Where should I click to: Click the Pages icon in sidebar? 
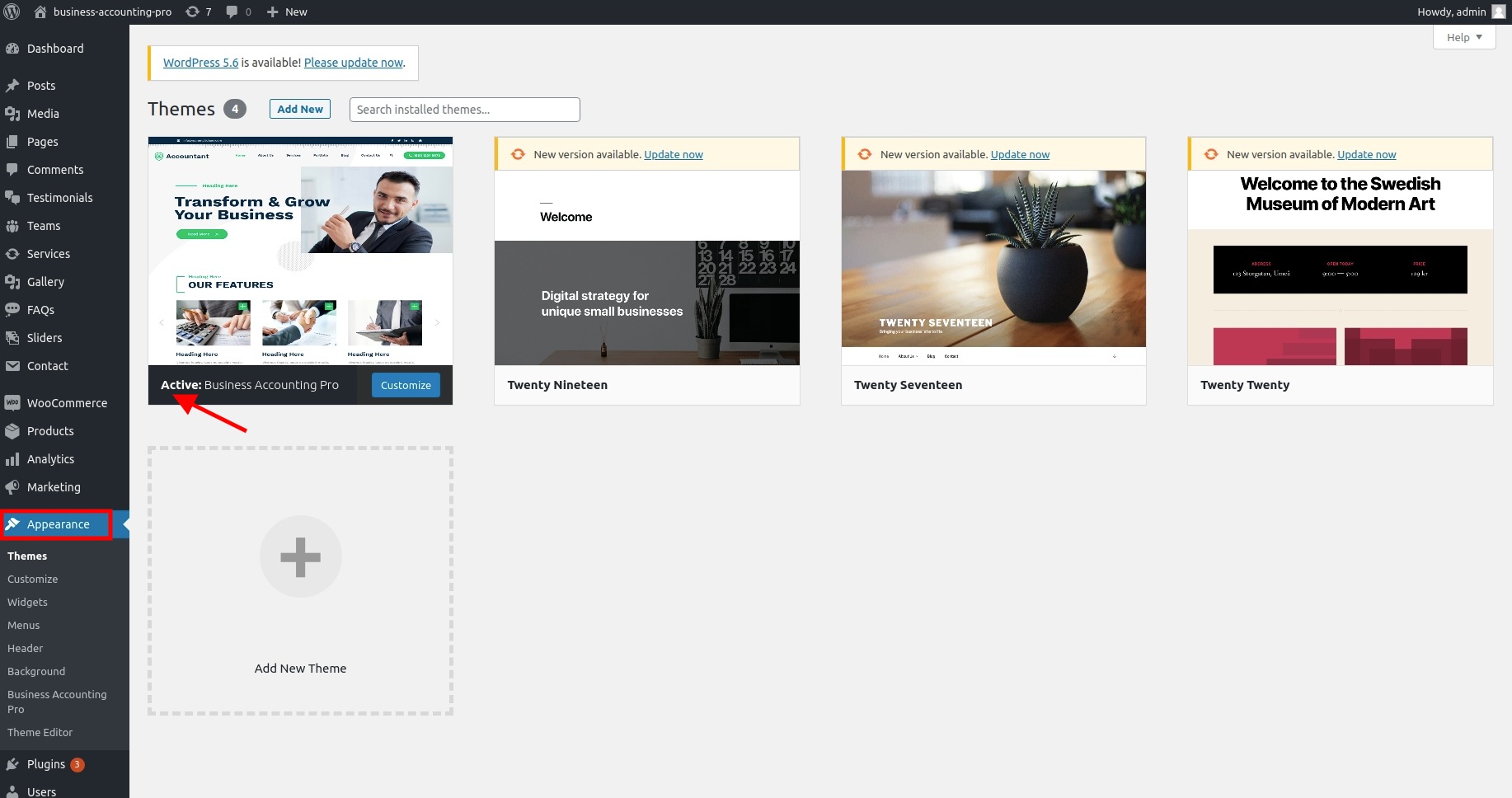tap(12, 142)
